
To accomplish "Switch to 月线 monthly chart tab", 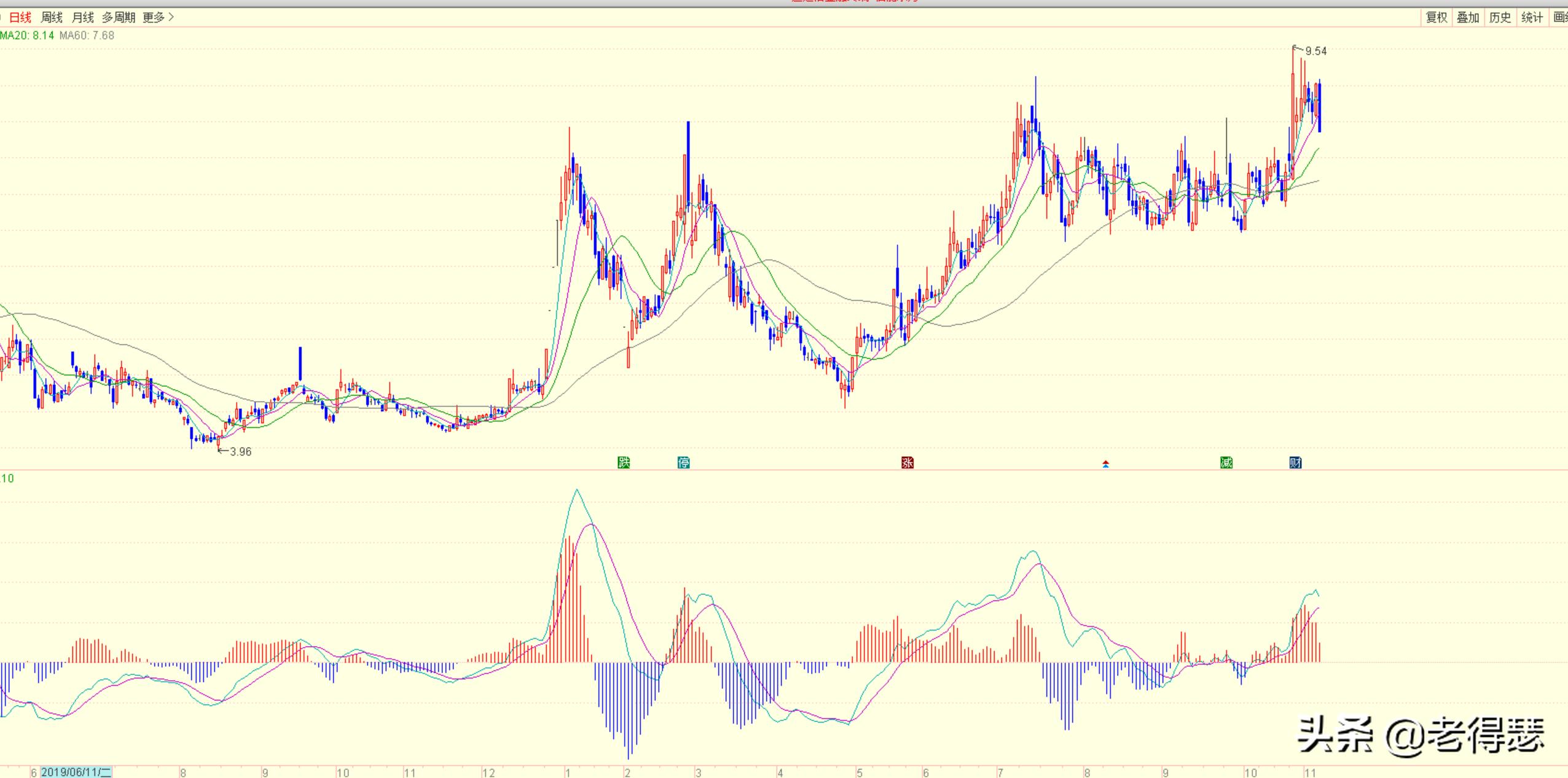I will [x=83, y=17].
